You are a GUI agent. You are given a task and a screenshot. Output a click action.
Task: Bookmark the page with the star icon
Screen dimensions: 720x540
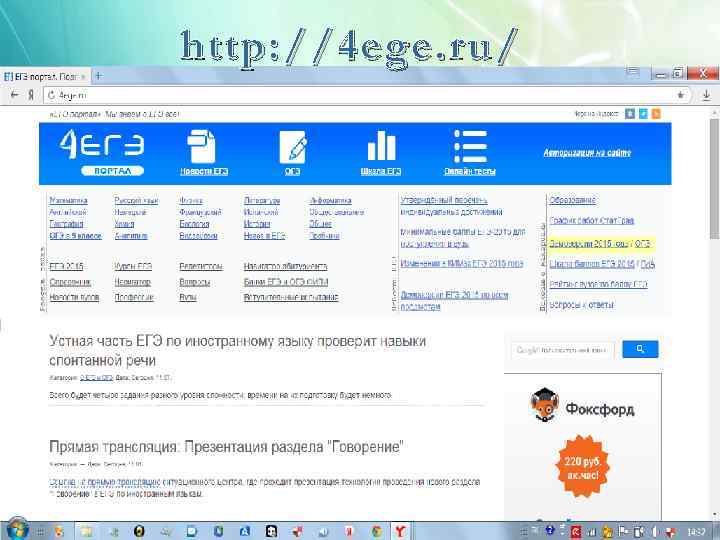681,95
